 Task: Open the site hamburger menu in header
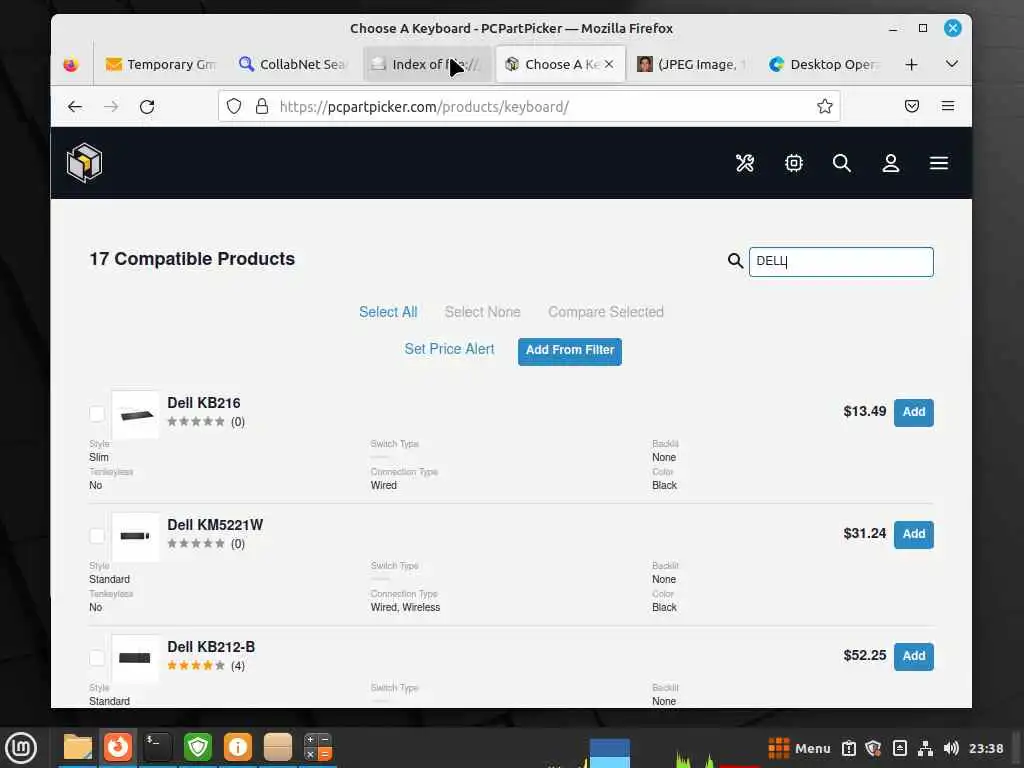pyautogui.click(x=939, y=163)
